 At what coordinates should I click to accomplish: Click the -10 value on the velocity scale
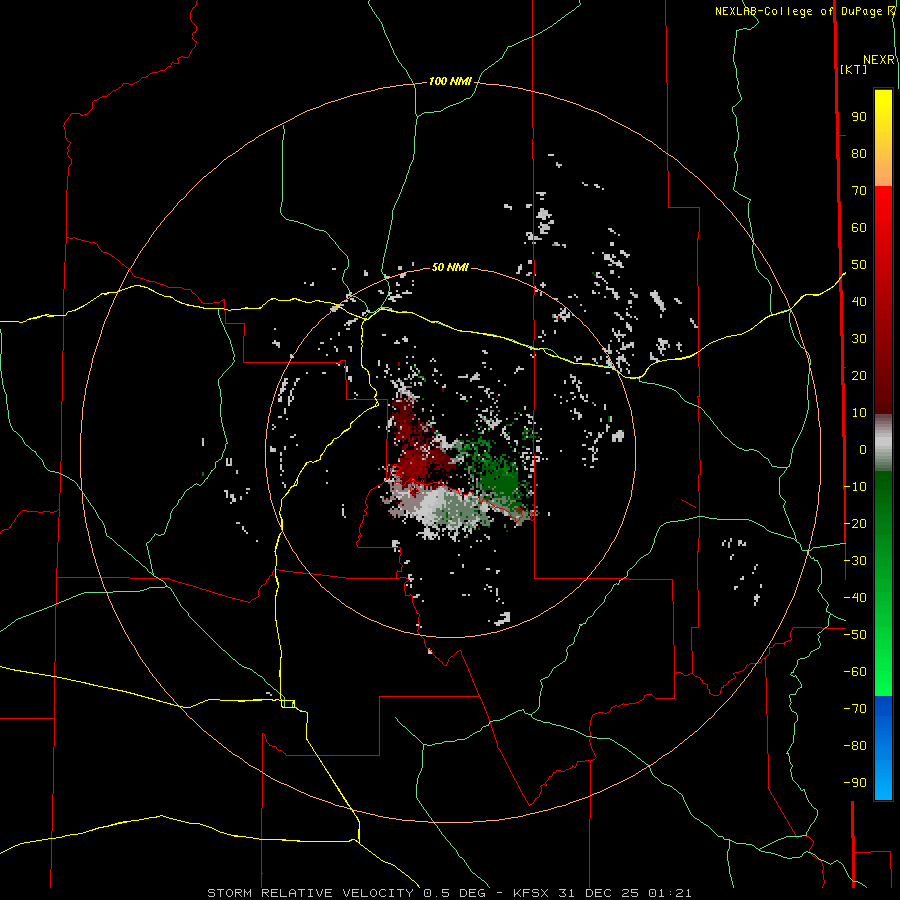click(x=855, y=487)
